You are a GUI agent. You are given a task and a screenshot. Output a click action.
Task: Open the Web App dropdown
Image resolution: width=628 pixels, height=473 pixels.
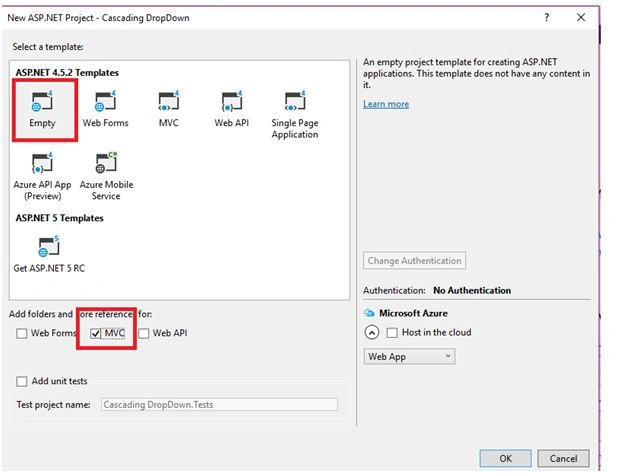[x=409, y=356]
